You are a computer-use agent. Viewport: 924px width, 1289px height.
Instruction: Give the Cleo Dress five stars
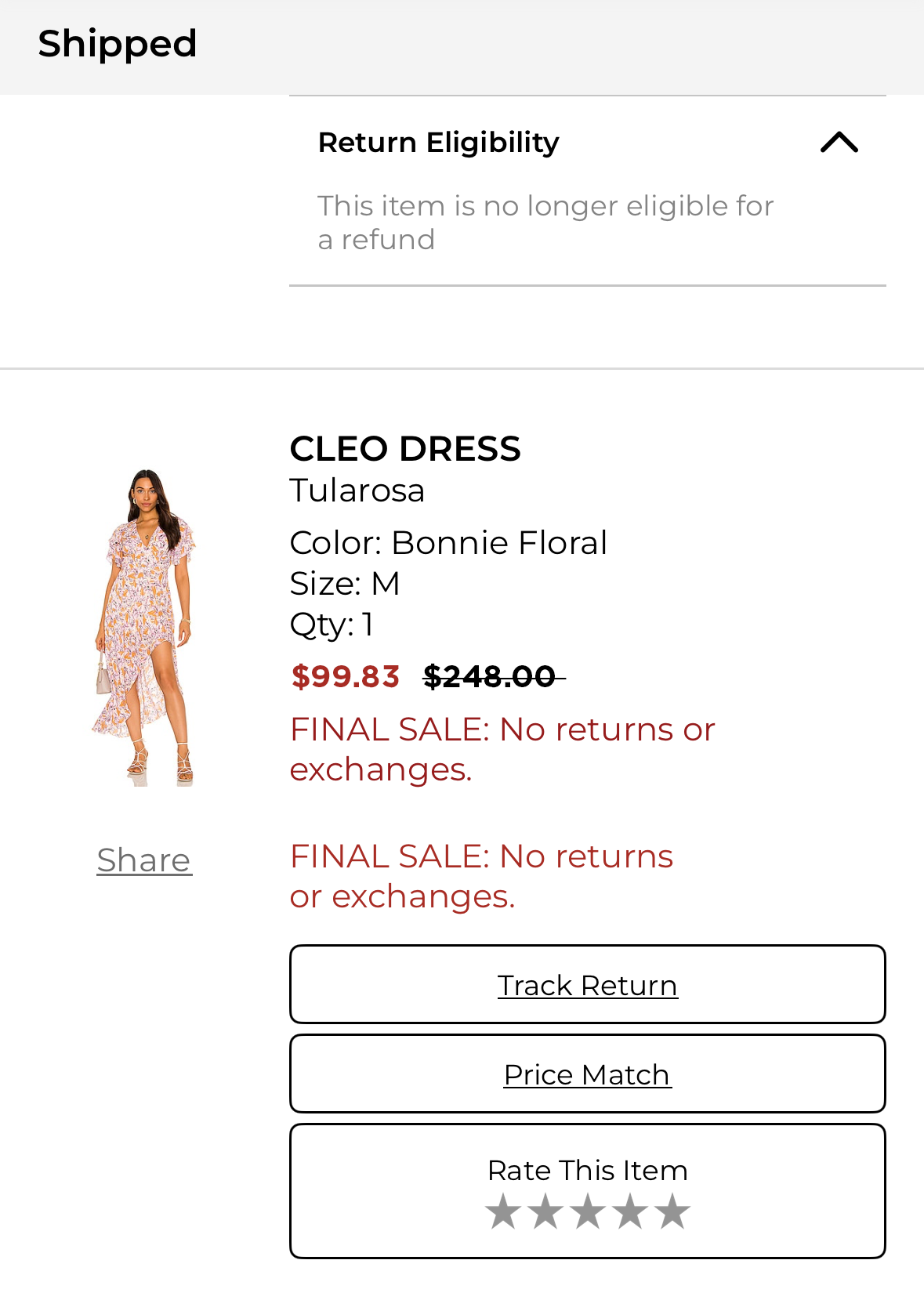pyautogui.click(x=672, y=1211)
